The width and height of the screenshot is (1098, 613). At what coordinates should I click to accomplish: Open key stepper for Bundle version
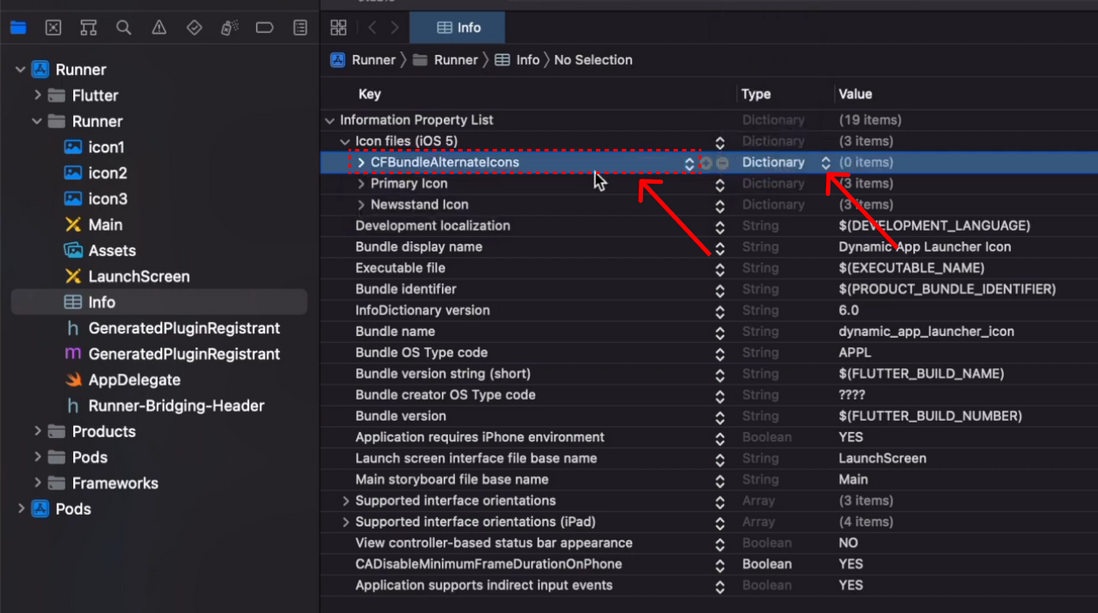click(x=720, y=417)
